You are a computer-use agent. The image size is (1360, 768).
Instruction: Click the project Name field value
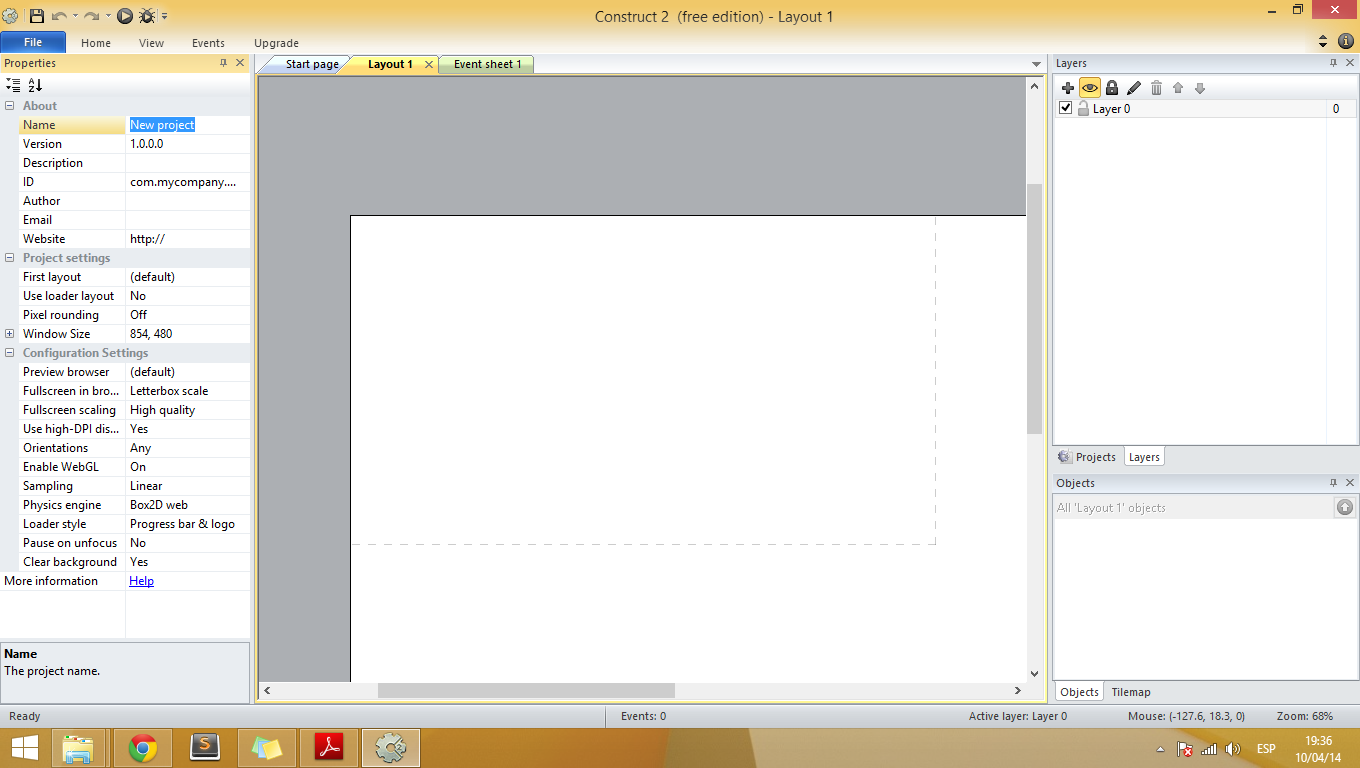click(x=188, y=125)
